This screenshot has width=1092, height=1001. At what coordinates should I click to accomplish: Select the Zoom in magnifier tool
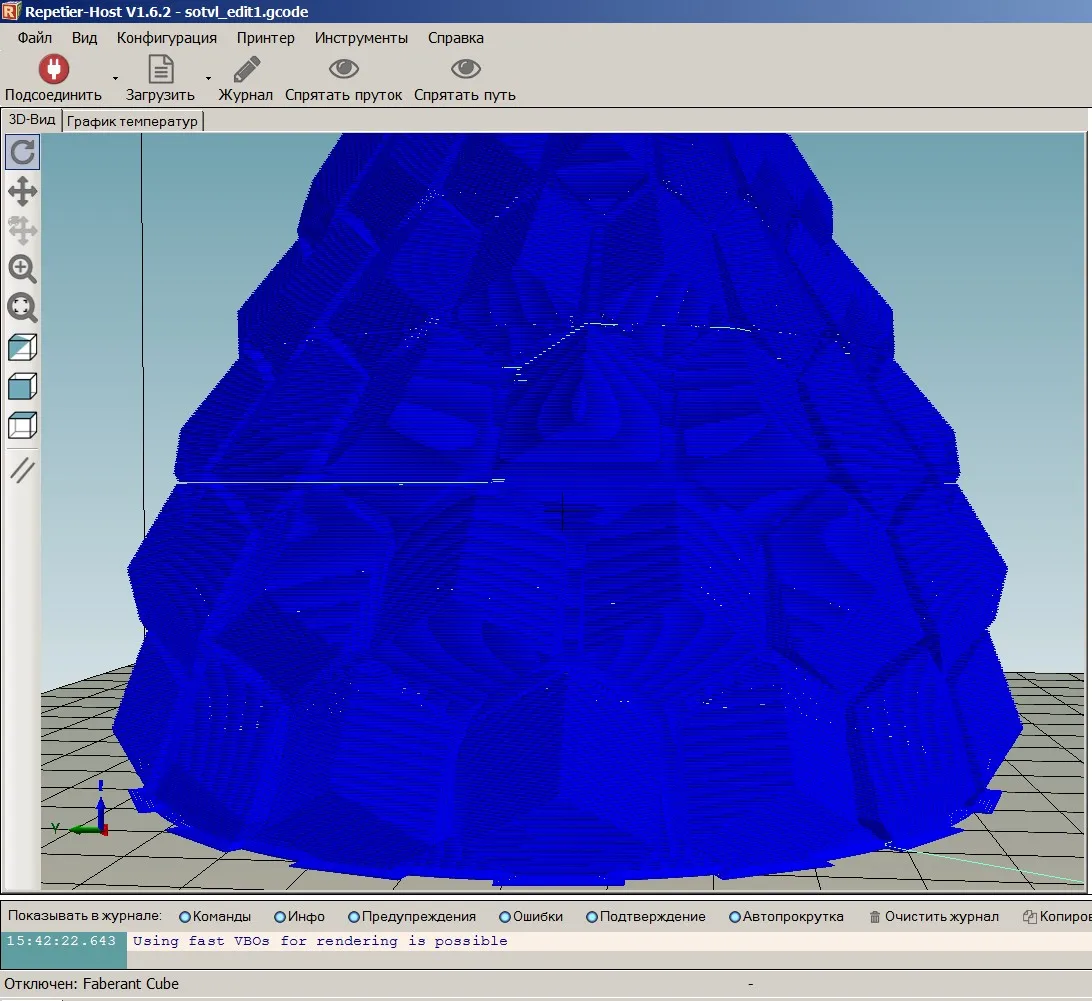(22, 269)
